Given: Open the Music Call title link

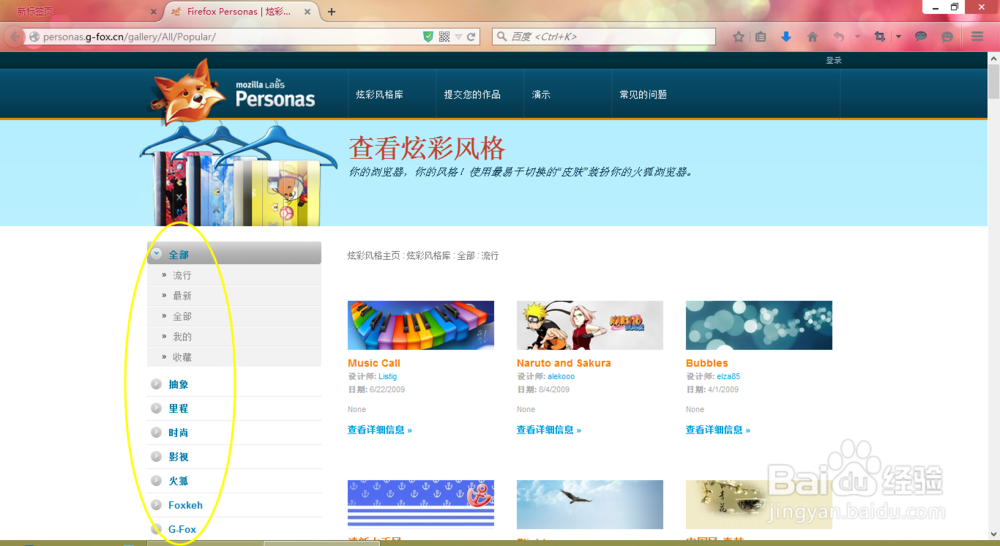Looking at the screenshot, I should (374, 363).
